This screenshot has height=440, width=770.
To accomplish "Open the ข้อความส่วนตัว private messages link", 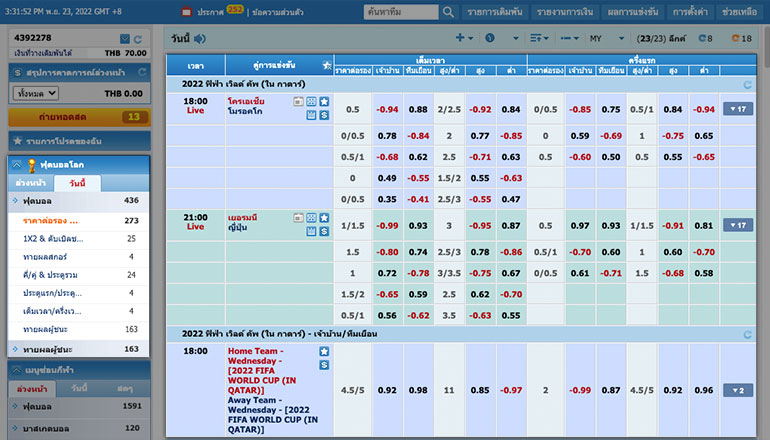I will point(277,12).
